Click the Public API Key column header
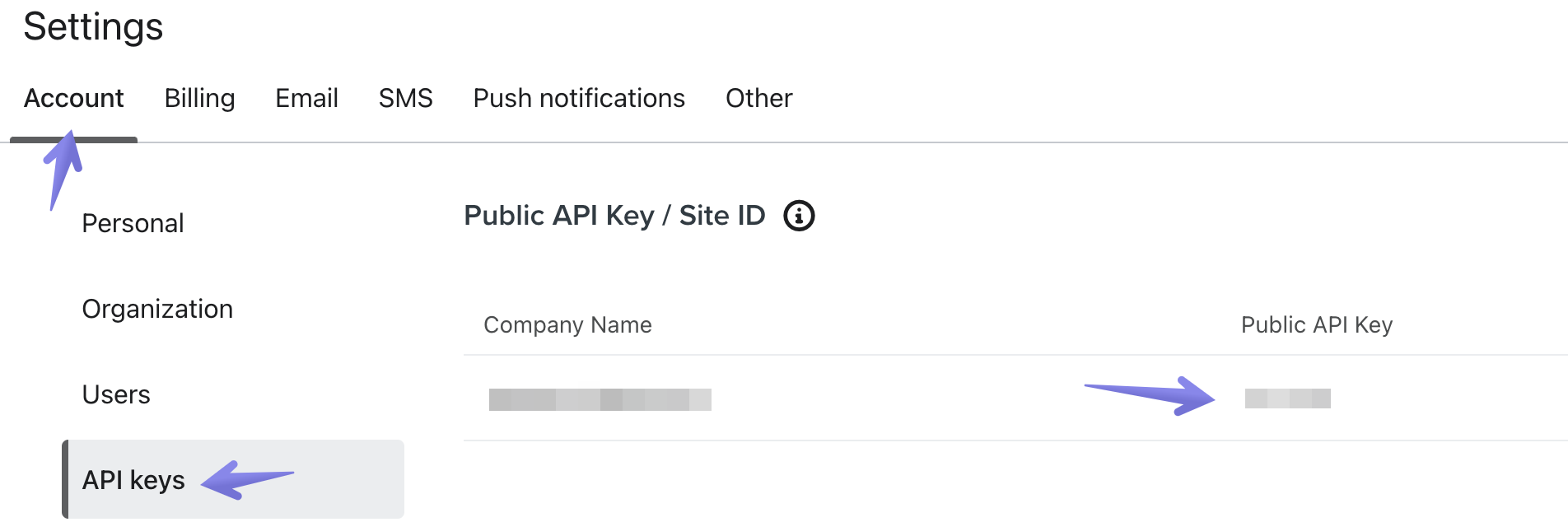Screen dimensions: 1568x522 1316,325
